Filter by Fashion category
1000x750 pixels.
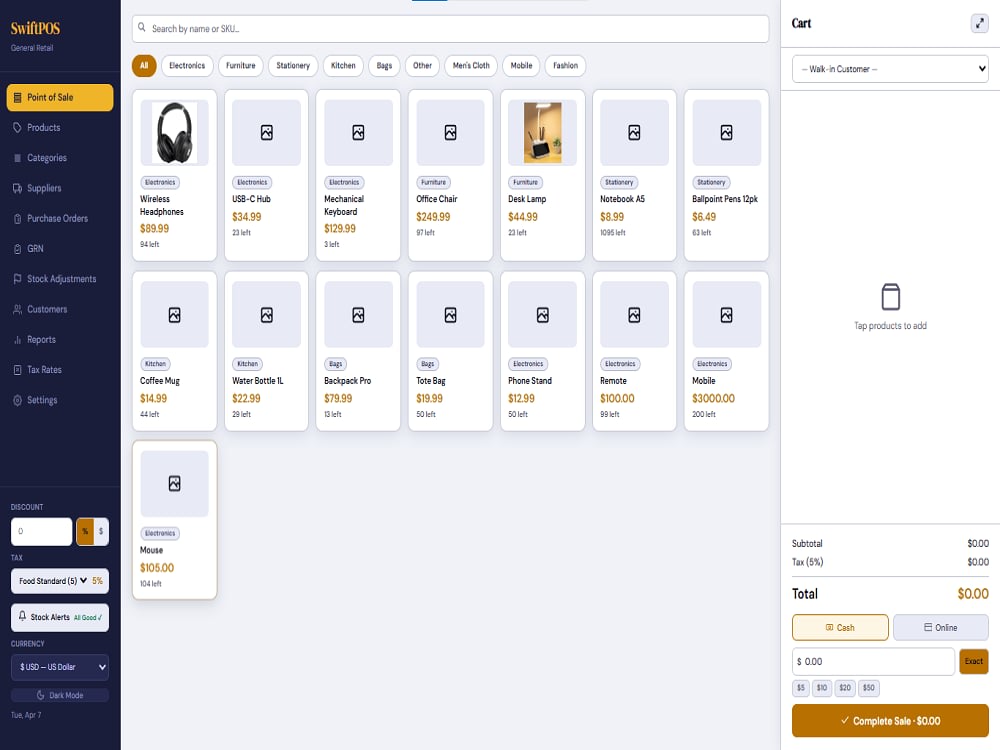565,66
